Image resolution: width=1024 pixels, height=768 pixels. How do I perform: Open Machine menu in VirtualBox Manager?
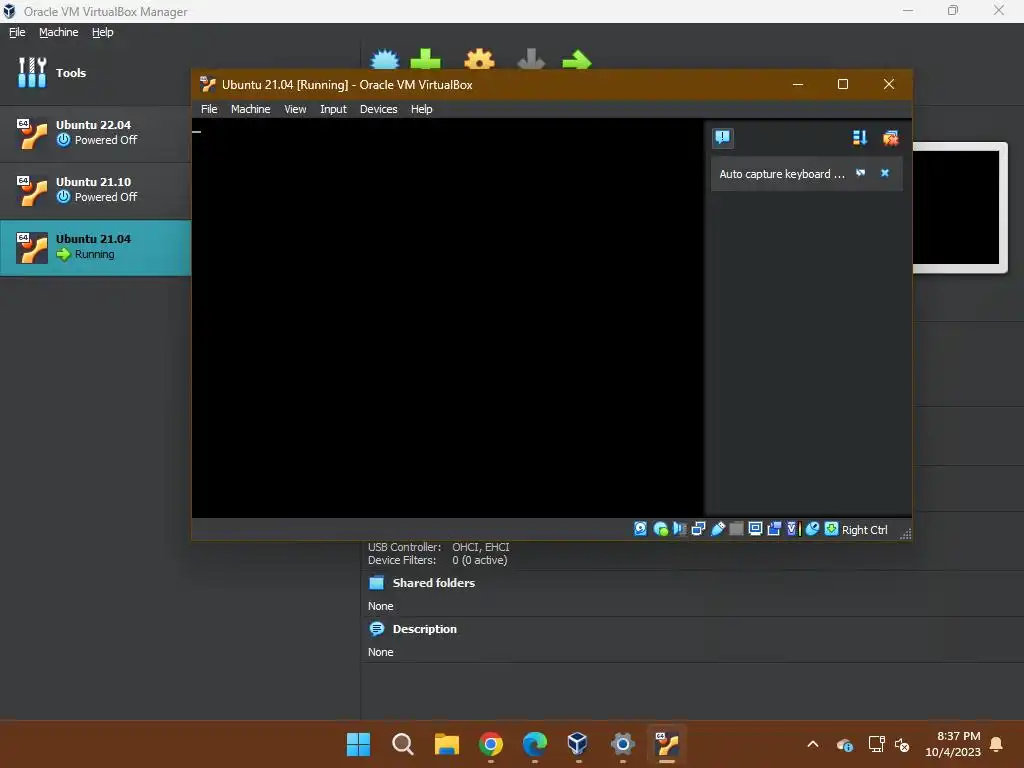pyautogui.click(x=58, y=32)
